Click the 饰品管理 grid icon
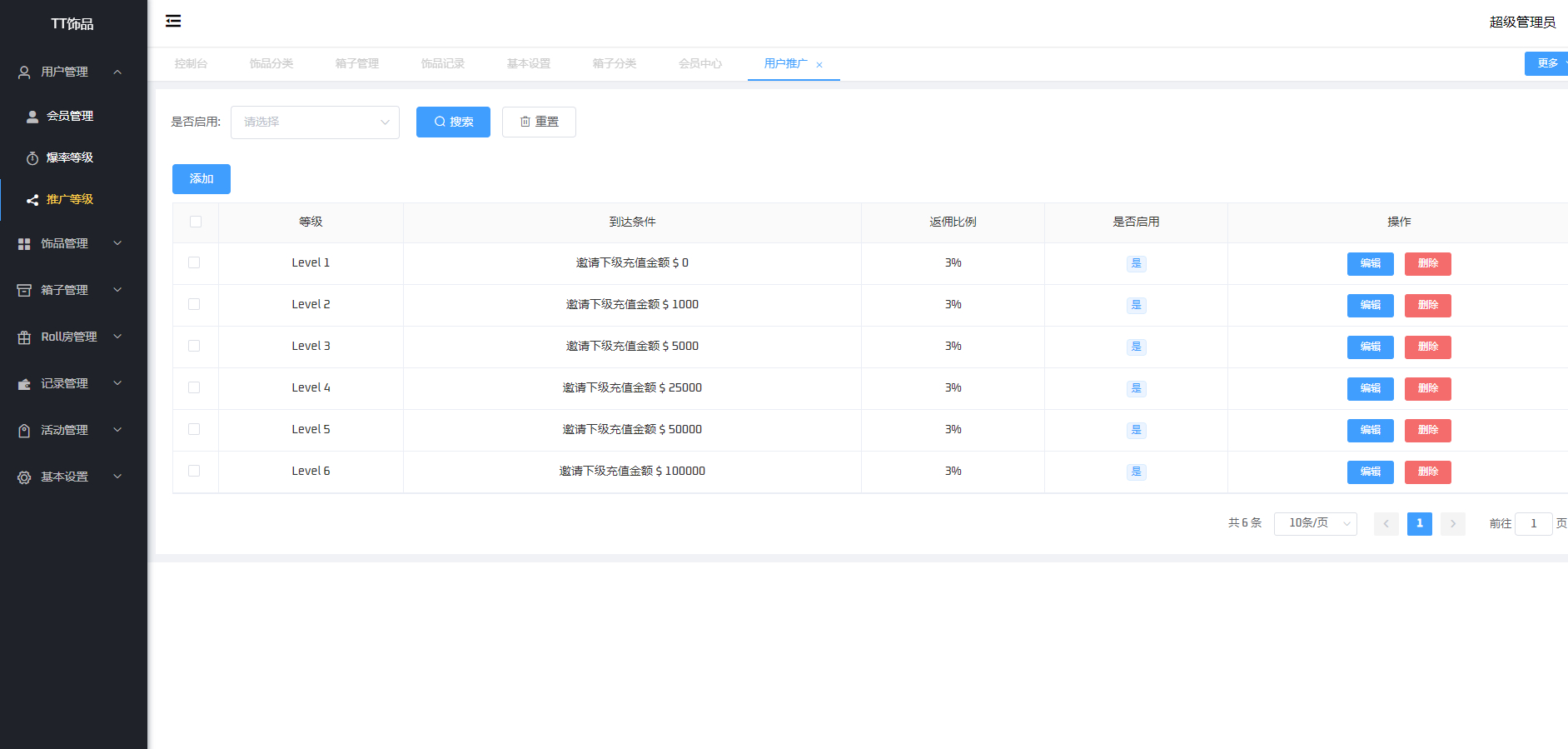The width and height of the screenshot is (1568, 749). tap(24, 244)
